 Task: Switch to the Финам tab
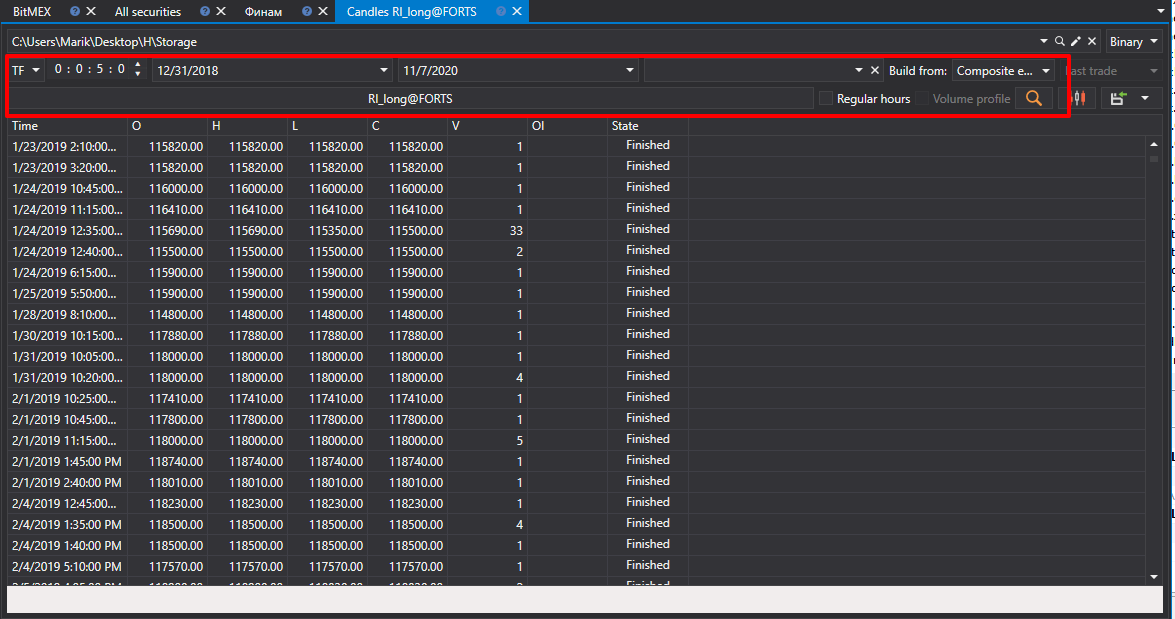pos(263,11)
